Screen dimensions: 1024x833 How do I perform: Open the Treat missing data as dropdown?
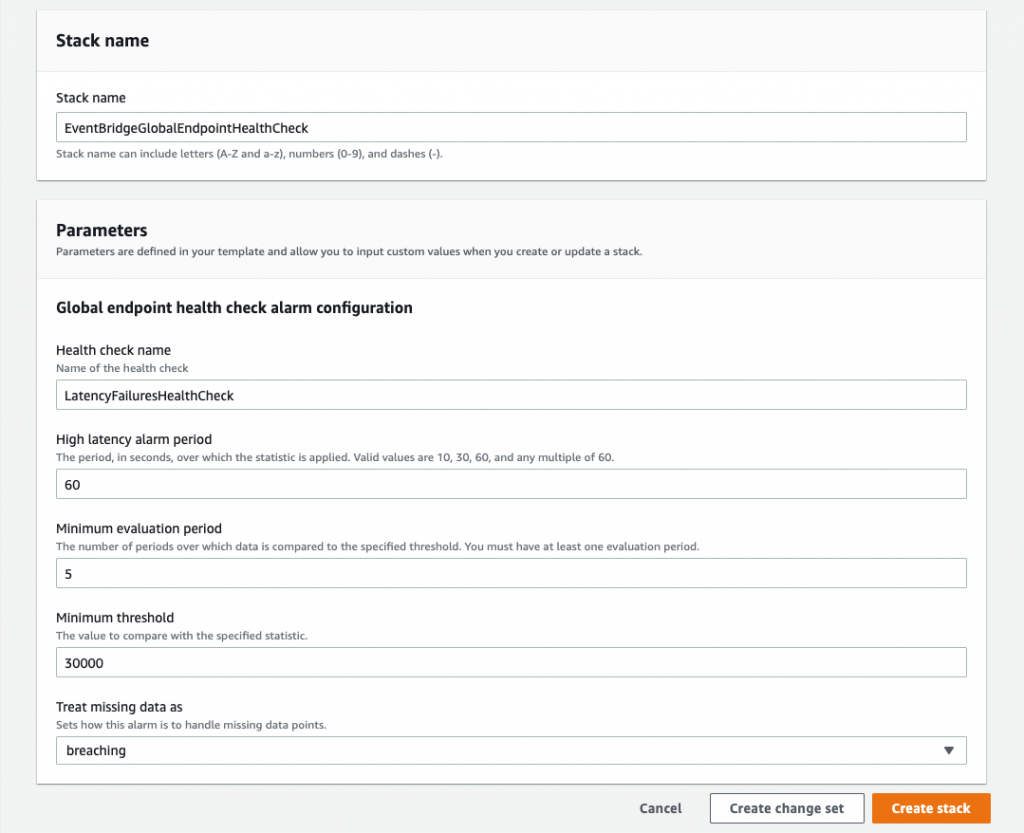point(511,750)
